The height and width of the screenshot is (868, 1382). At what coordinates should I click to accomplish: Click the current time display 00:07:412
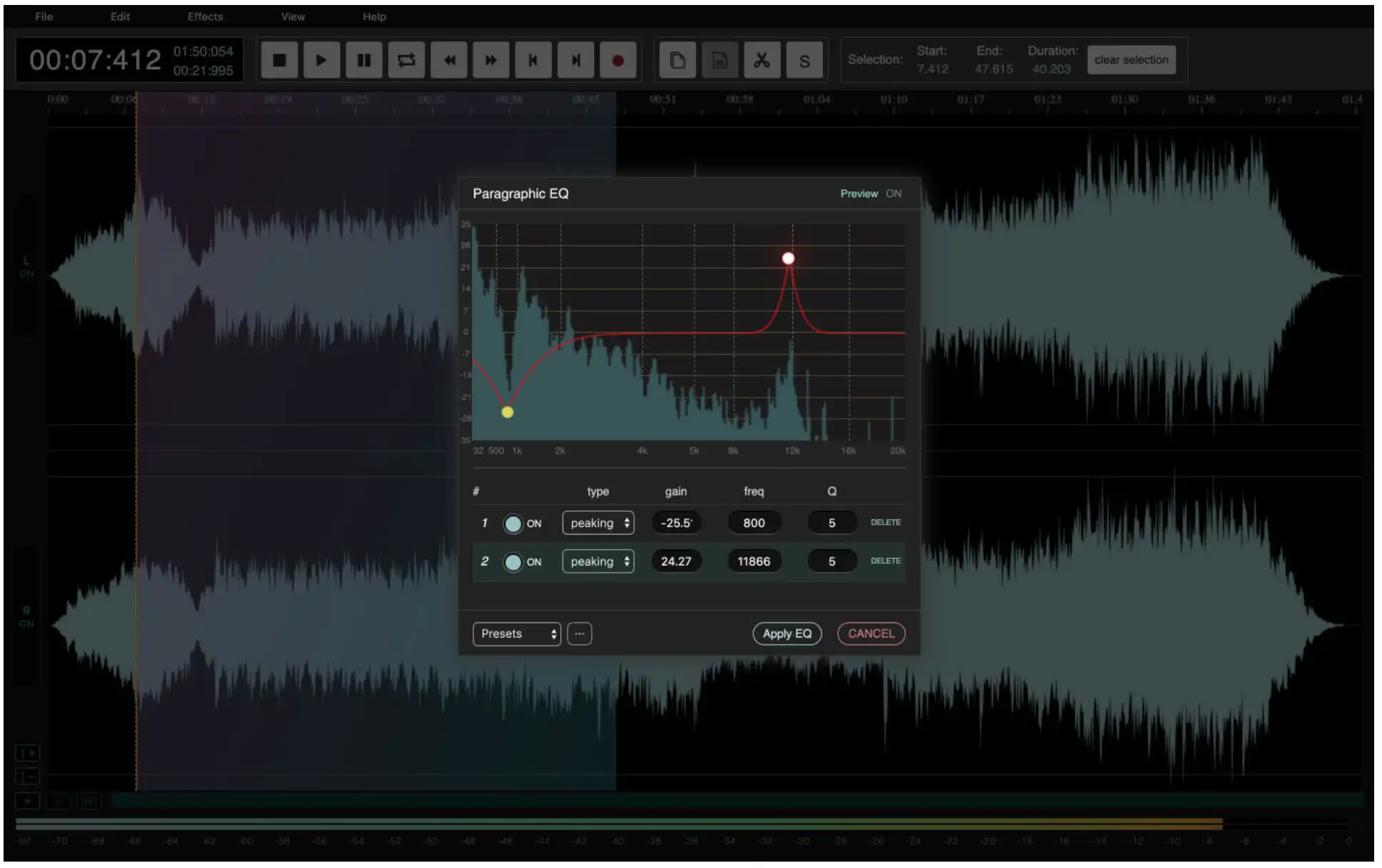[95, 60]
